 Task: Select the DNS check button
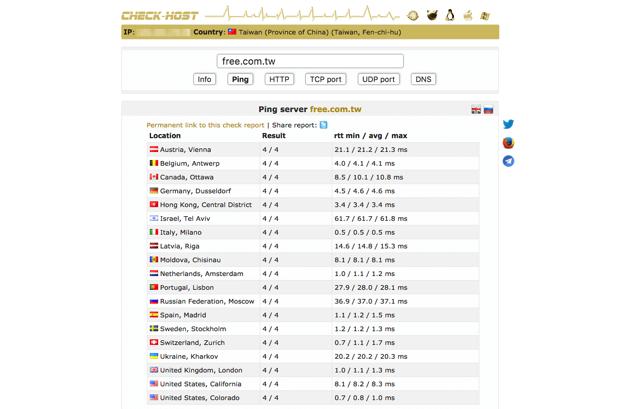[x=423, y=79]
